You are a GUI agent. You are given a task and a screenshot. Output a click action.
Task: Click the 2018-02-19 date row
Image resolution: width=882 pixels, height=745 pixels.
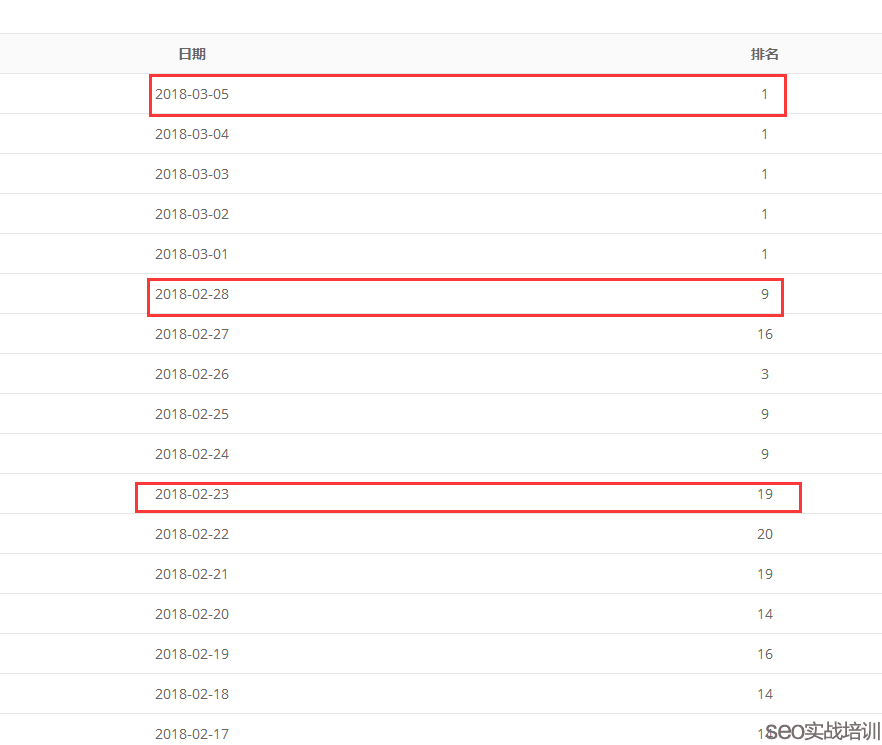(192, 654)
